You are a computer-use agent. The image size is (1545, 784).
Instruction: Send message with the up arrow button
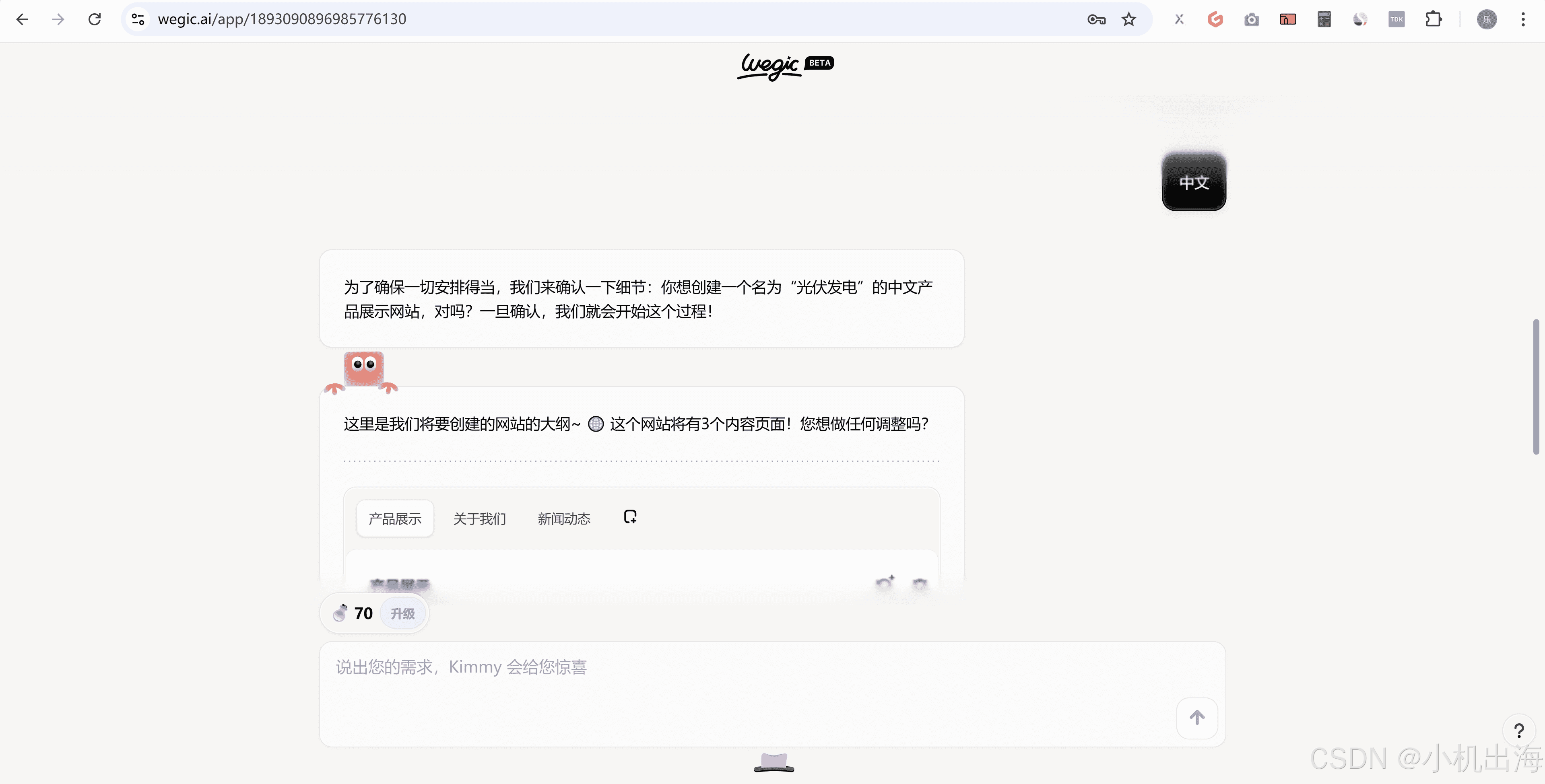tap(1197, 718)
